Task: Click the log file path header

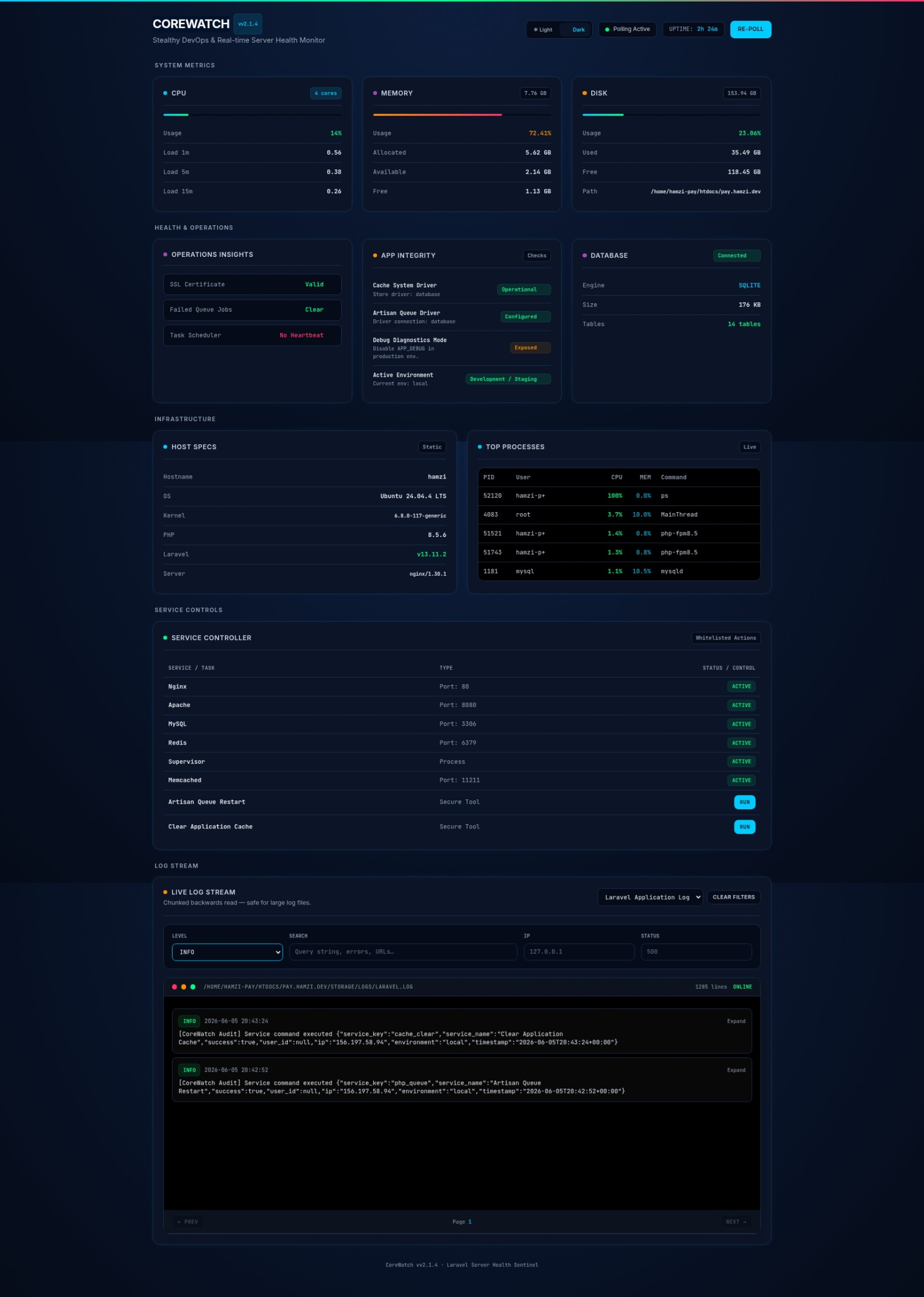Action: point(308,987)
